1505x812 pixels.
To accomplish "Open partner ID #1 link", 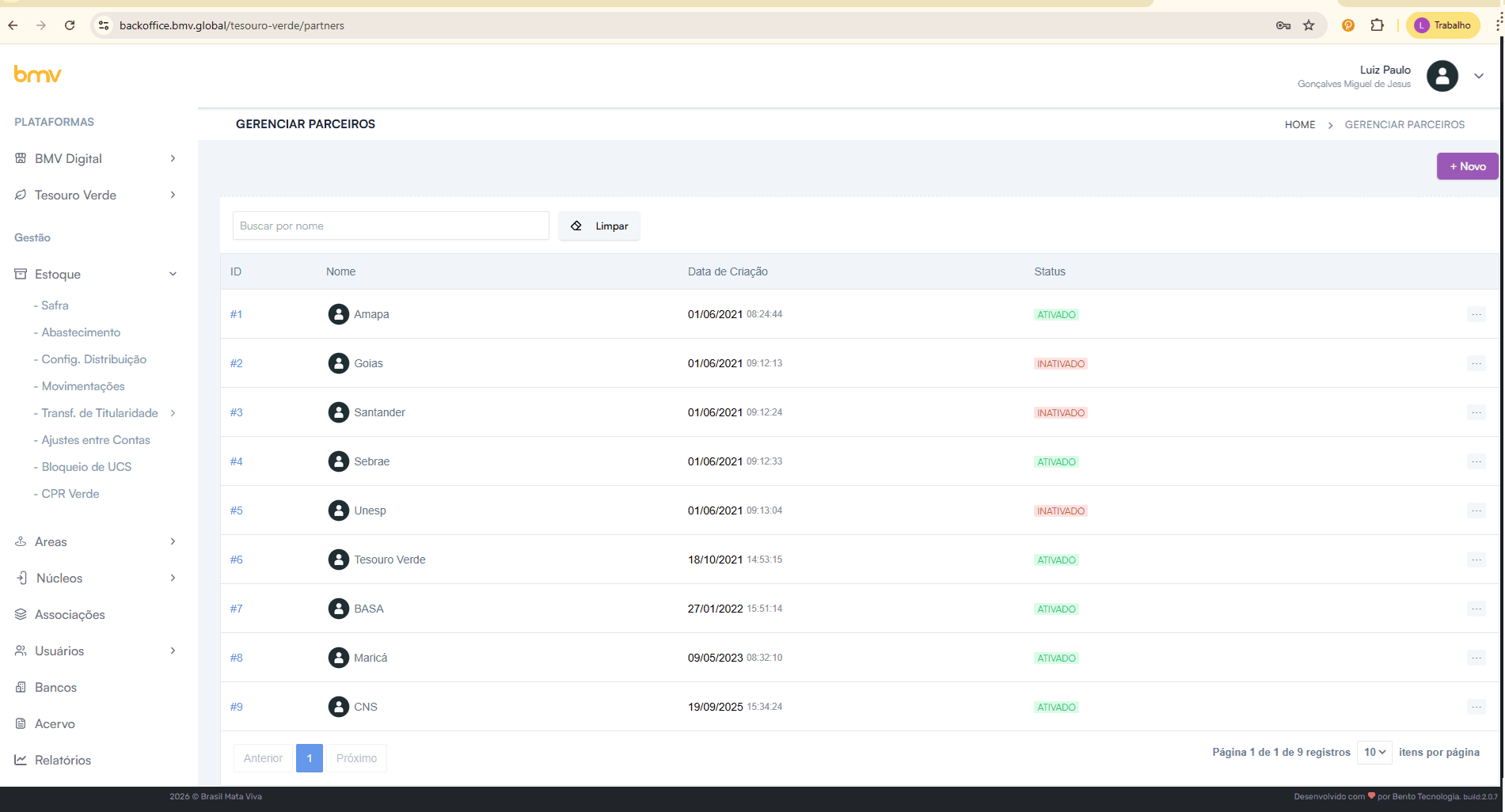I will (236, 314).
